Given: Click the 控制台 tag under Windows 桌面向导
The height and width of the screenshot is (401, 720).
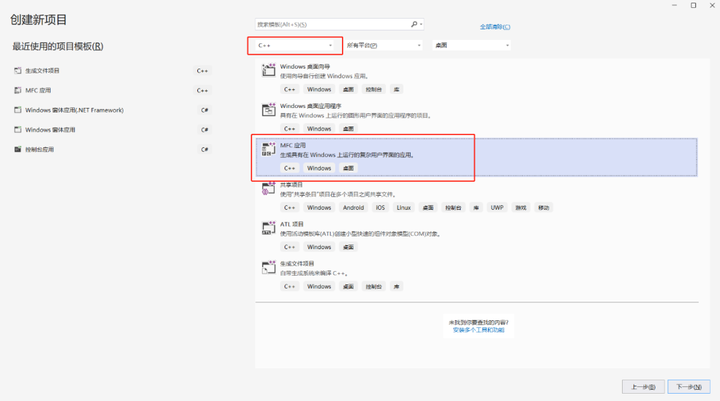Looking at the screenshot, I should click(373, 90).
